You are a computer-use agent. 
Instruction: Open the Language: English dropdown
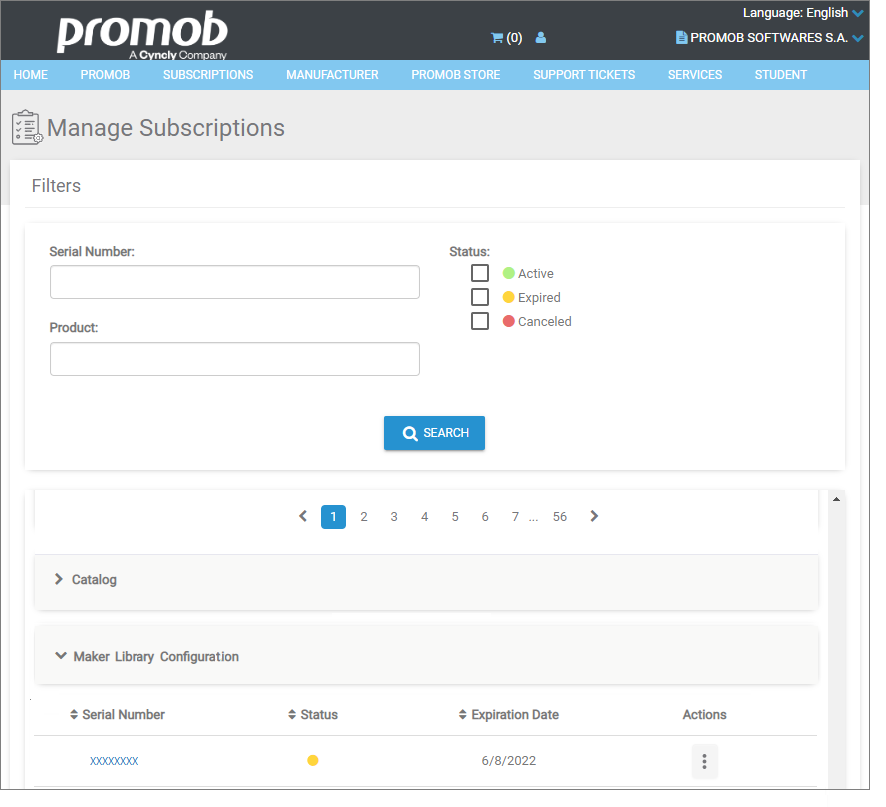(x=803, y=12)
